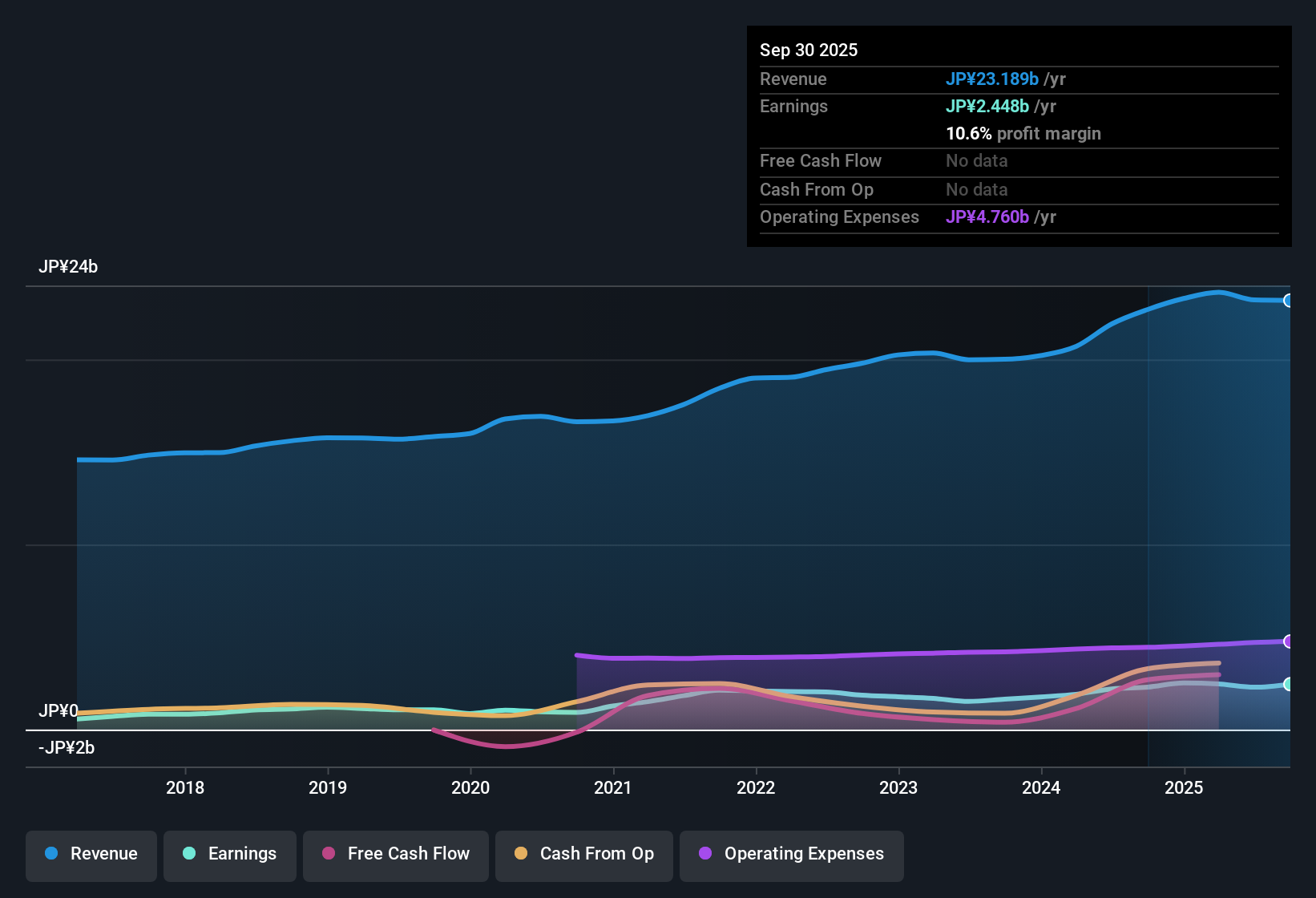Expand the Sep 30 2025 tooltip header
1316x898 pixels.
(809, 50)
